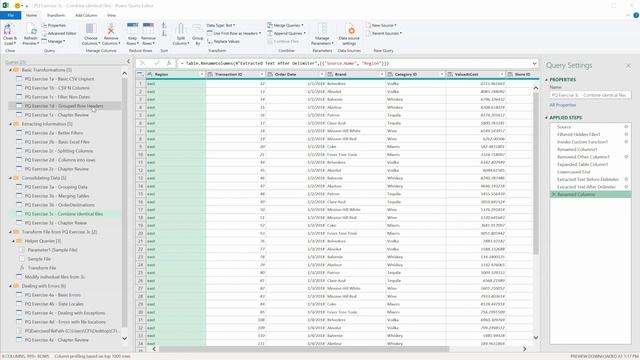Image resolution: width=640 pixels, height=360 pixels.
Task: Click the query Name input field
Action: [590, 95]
